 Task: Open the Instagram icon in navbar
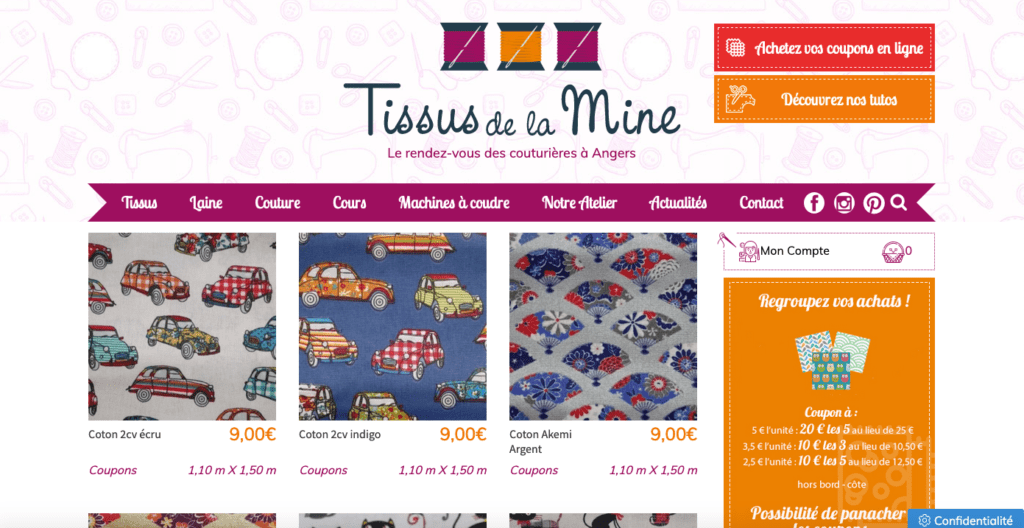pyautogui.click(x=844, y=203)
